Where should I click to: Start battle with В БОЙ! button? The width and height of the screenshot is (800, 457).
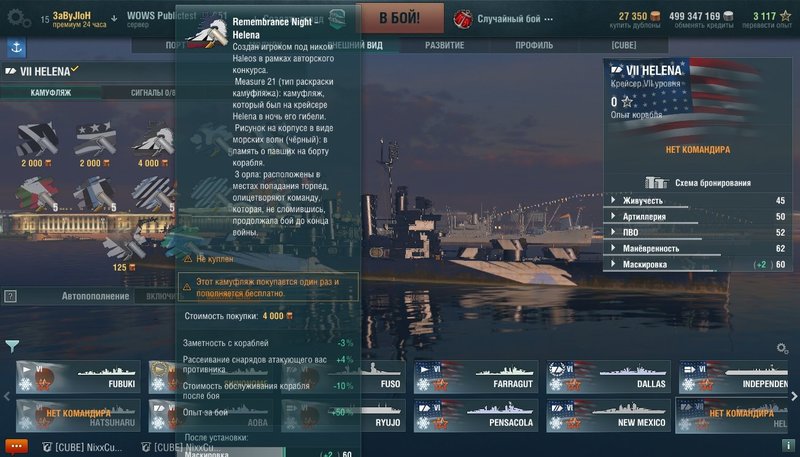(x=399, y=18)
